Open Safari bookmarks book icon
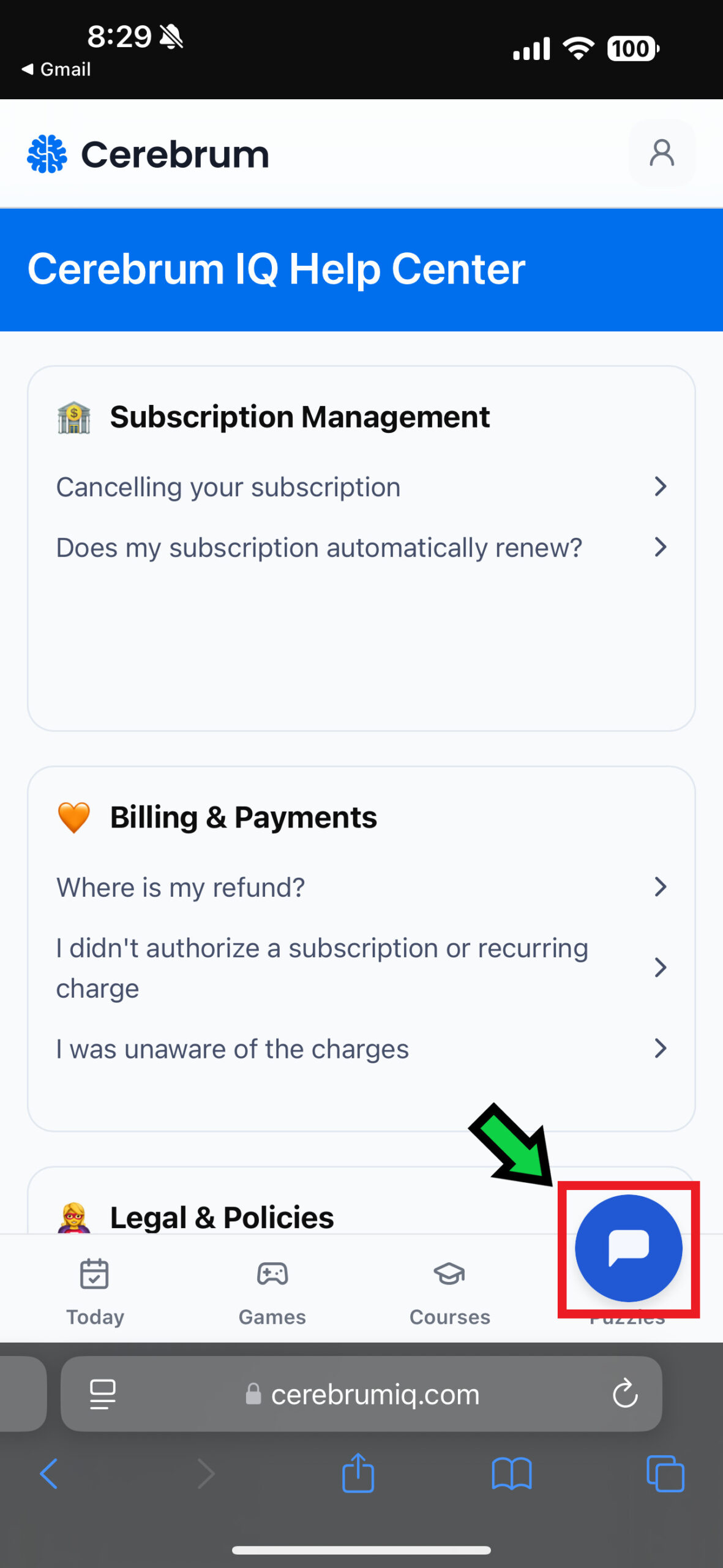Image resolution: width=723 pixels, height=1568 pixels. 511,1473
